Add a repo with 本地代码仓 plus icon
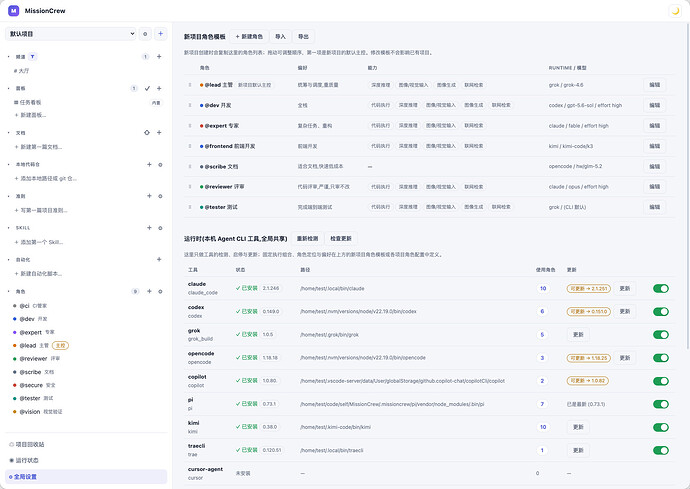Image resolution: width=690 pixels, height=489 pixels. point(149,164)
